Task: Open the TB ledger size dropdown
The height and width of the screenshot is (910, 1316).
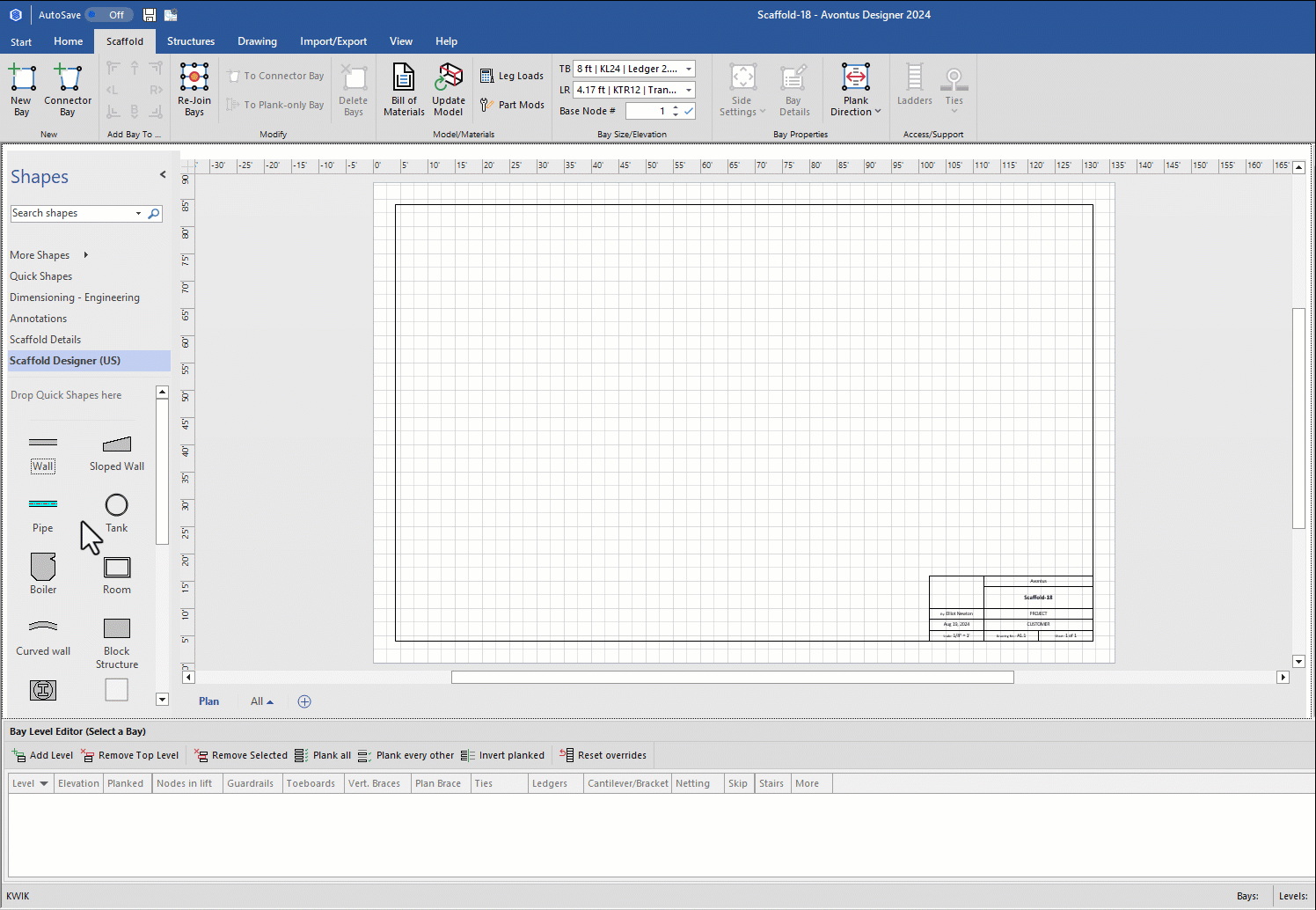Action: [689, 69]
